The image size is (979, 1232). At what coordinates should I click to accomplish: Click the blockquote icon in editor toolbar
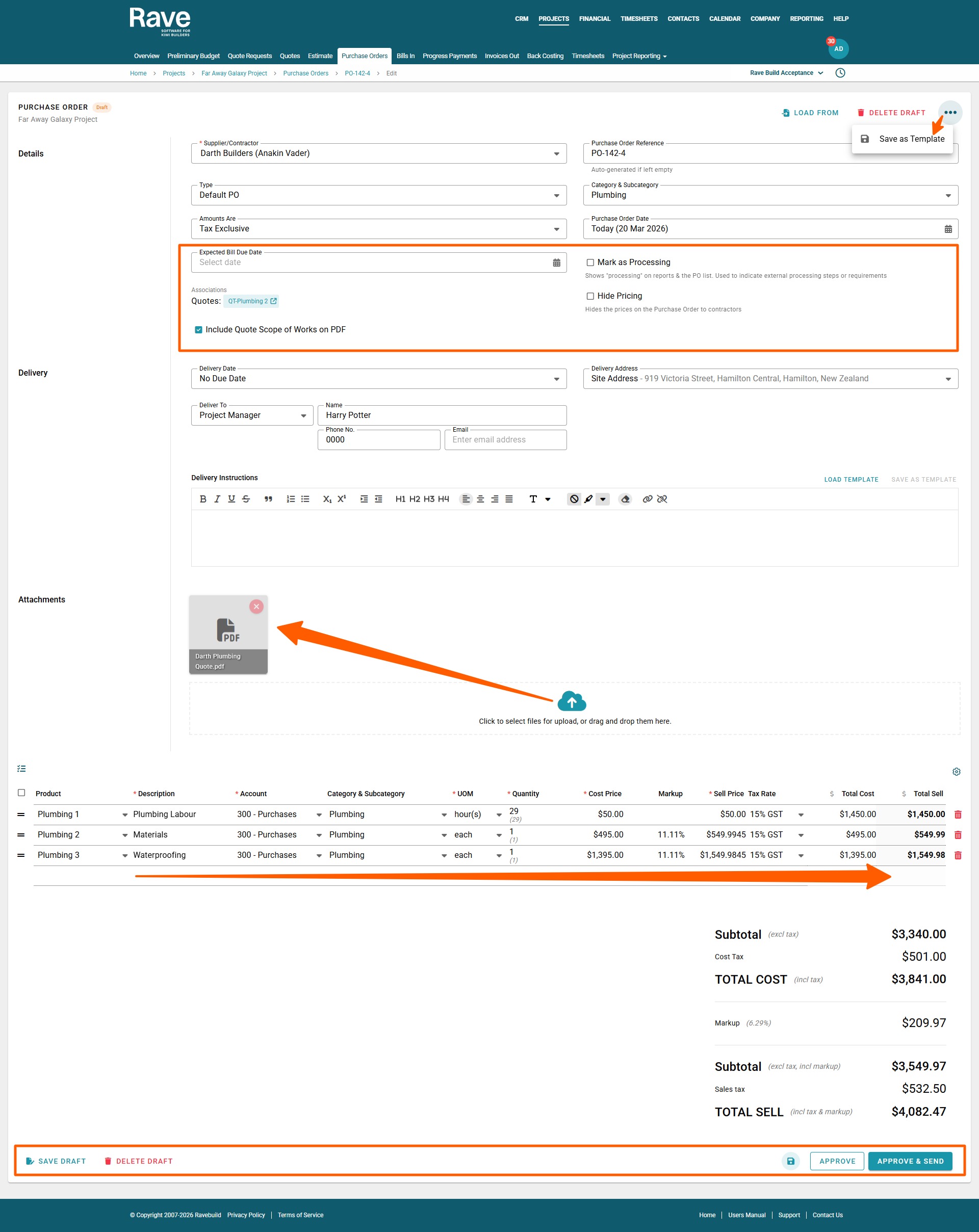click(x=268, y=499)
